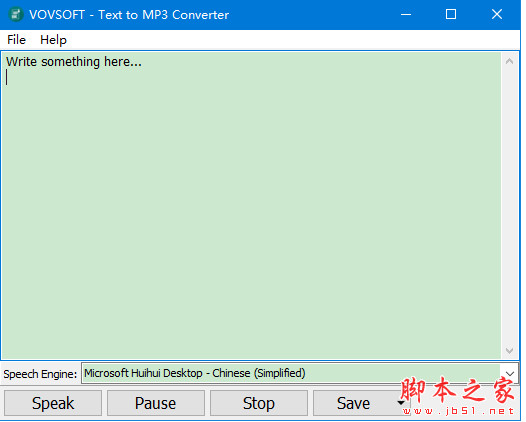Minimize the Text to MP3 Converter window
This screenshot has width=526, height=422.
coord(406,14)
